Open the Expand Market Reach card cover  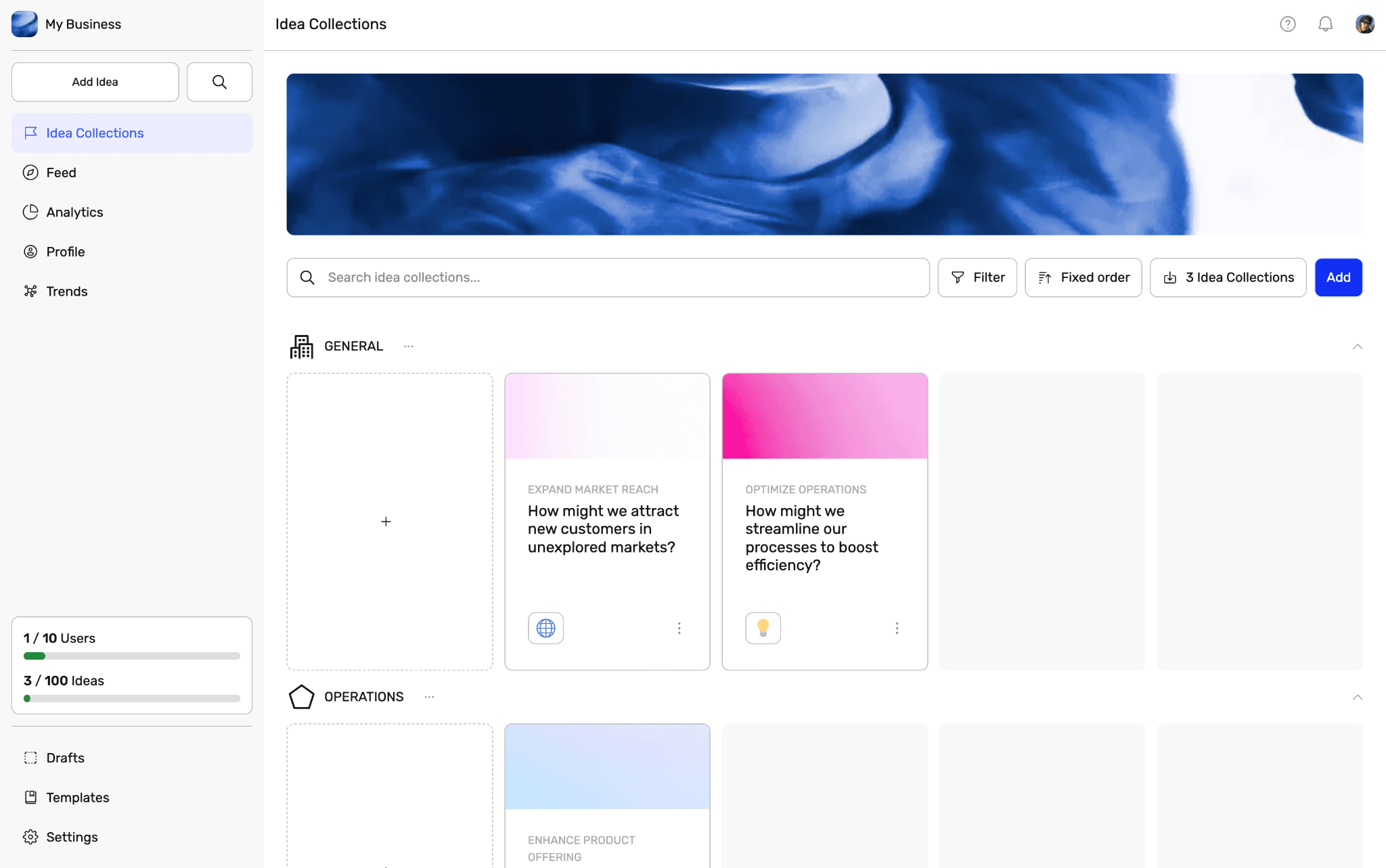coord(607,416)
